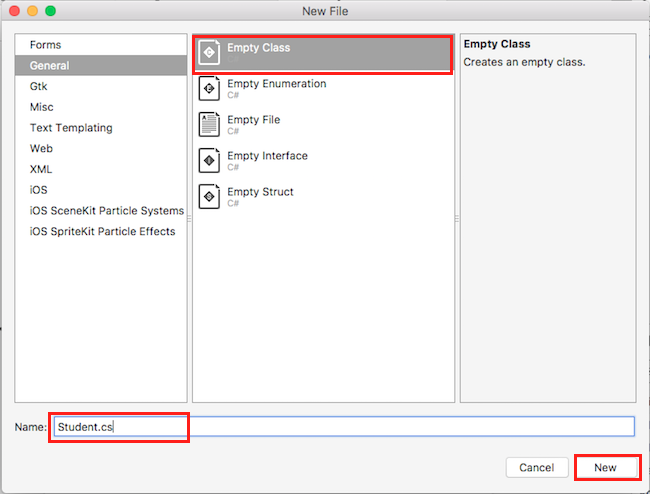The width and height of the screenshot is (650, 494).
Task: Choose the iOS category
Action: [39, 190]
